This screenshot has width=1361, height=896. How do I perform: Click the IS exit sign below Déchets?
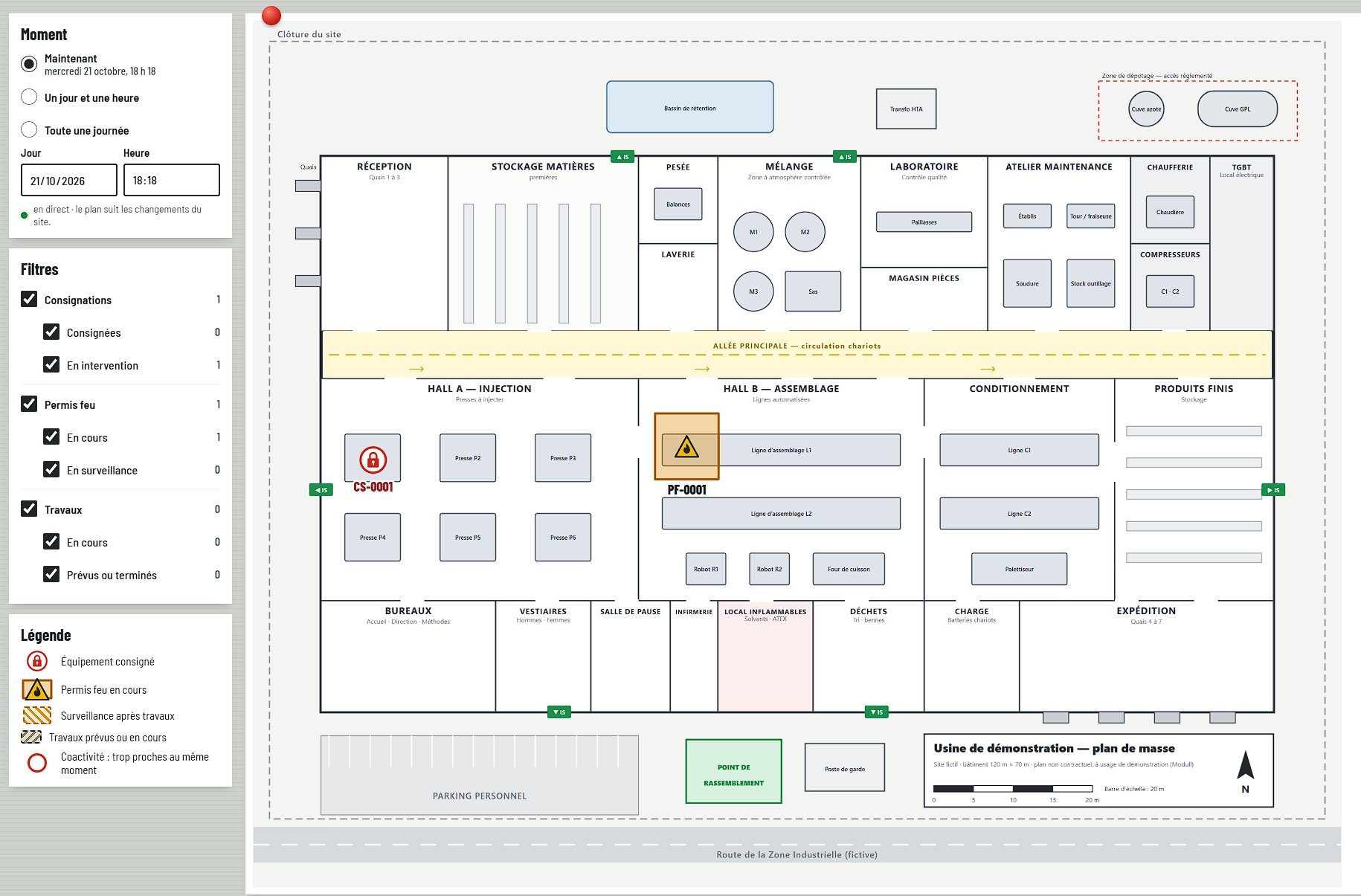(877, 712)
